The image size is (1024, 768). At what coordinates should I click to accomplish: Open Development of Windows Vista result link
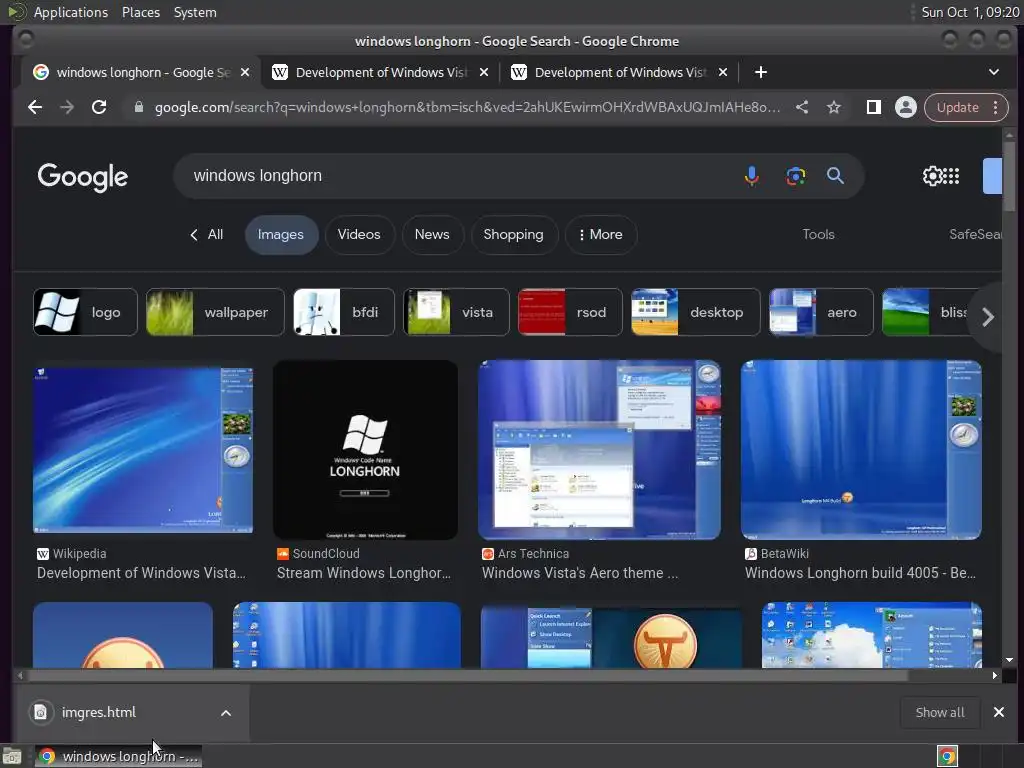tap(142, 573)
